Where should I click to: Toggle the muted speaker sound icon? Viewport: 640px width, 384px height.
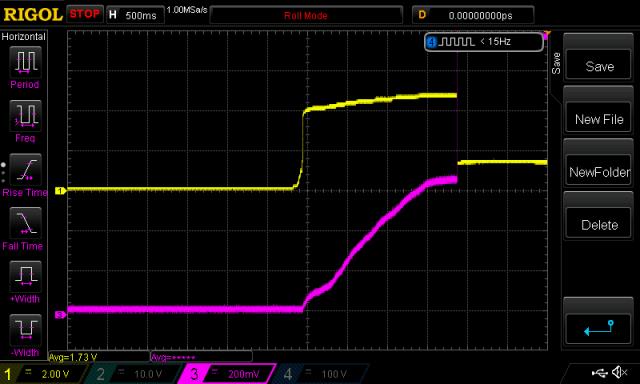pos(619,372)
